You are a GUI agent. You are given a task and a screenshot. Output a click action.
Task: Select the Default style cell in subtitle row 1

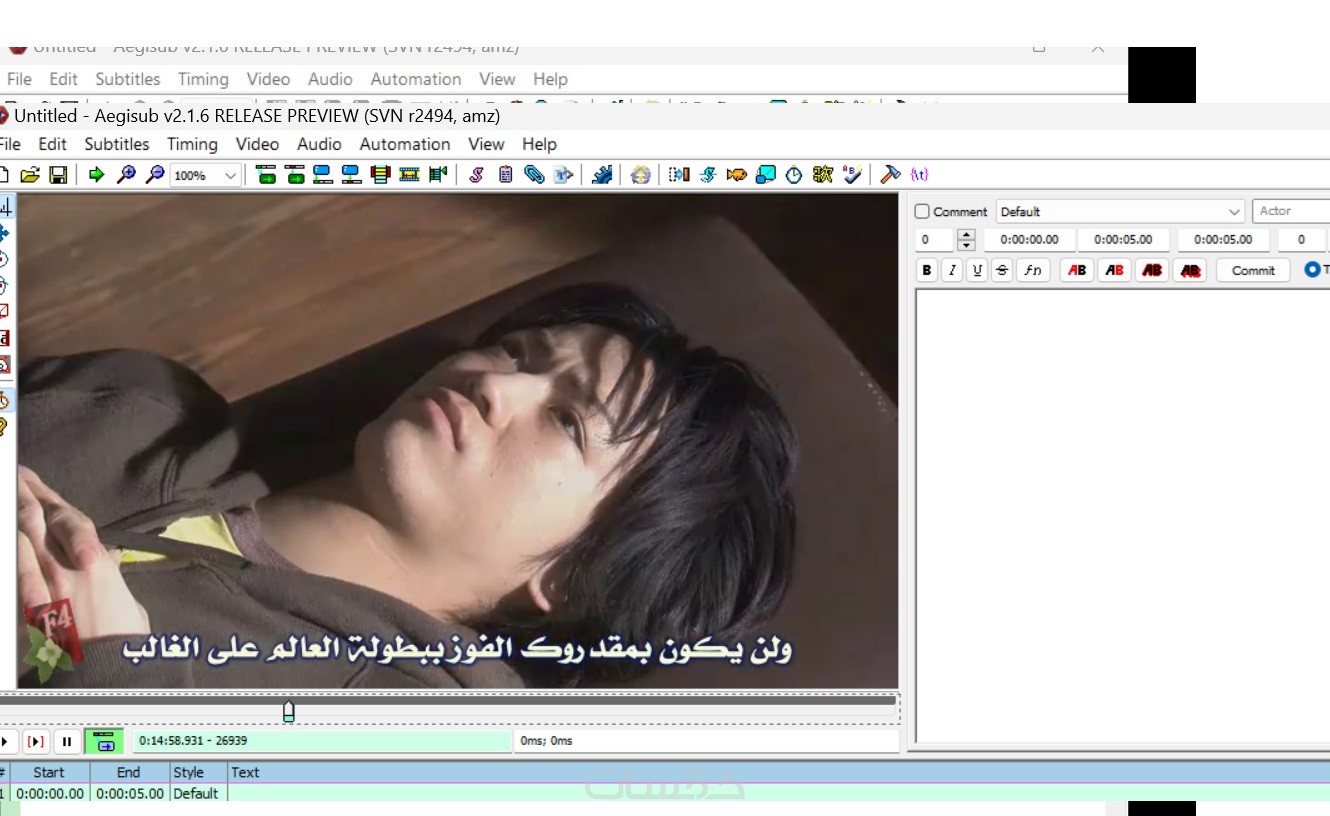[x=196, y=793]
